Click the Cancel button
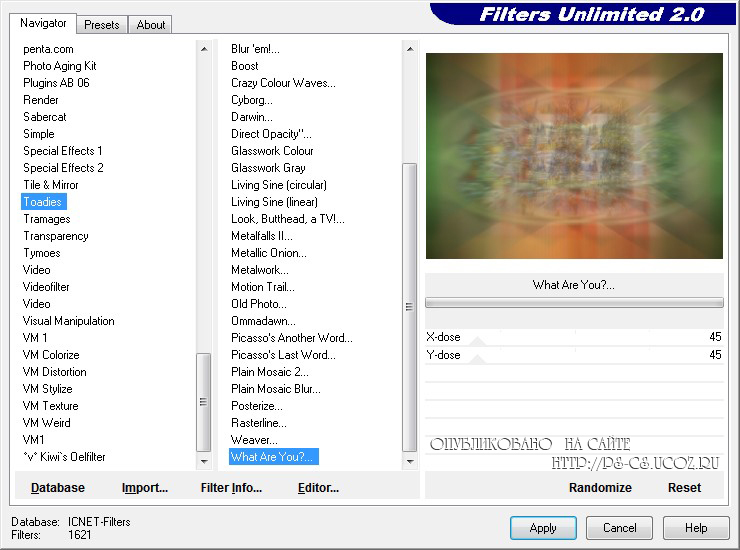The width and height of the screenshot is (740, 550). coord(619,528)
